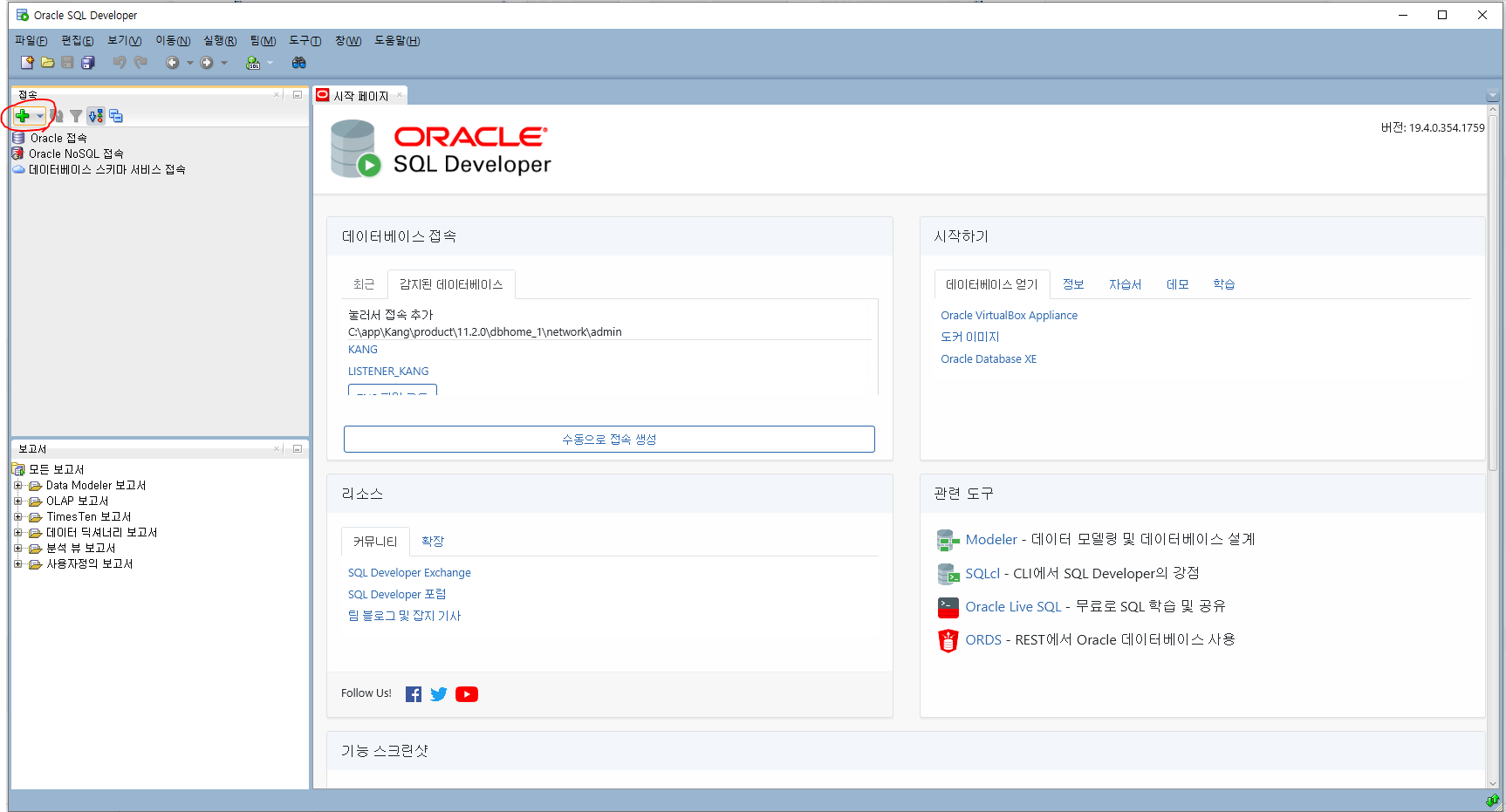Screen dimensions: 1506x812
Task: Click the Open folder toolbar icon
Action: 47,63
